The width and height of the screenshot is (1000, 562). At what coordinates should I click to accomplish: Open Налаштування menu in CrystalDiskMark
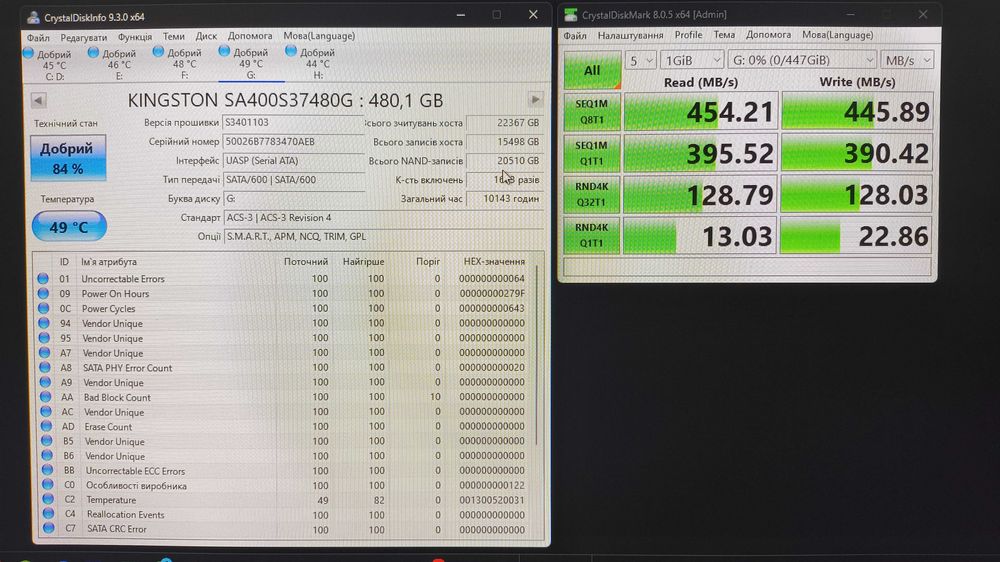pos(630,35)
